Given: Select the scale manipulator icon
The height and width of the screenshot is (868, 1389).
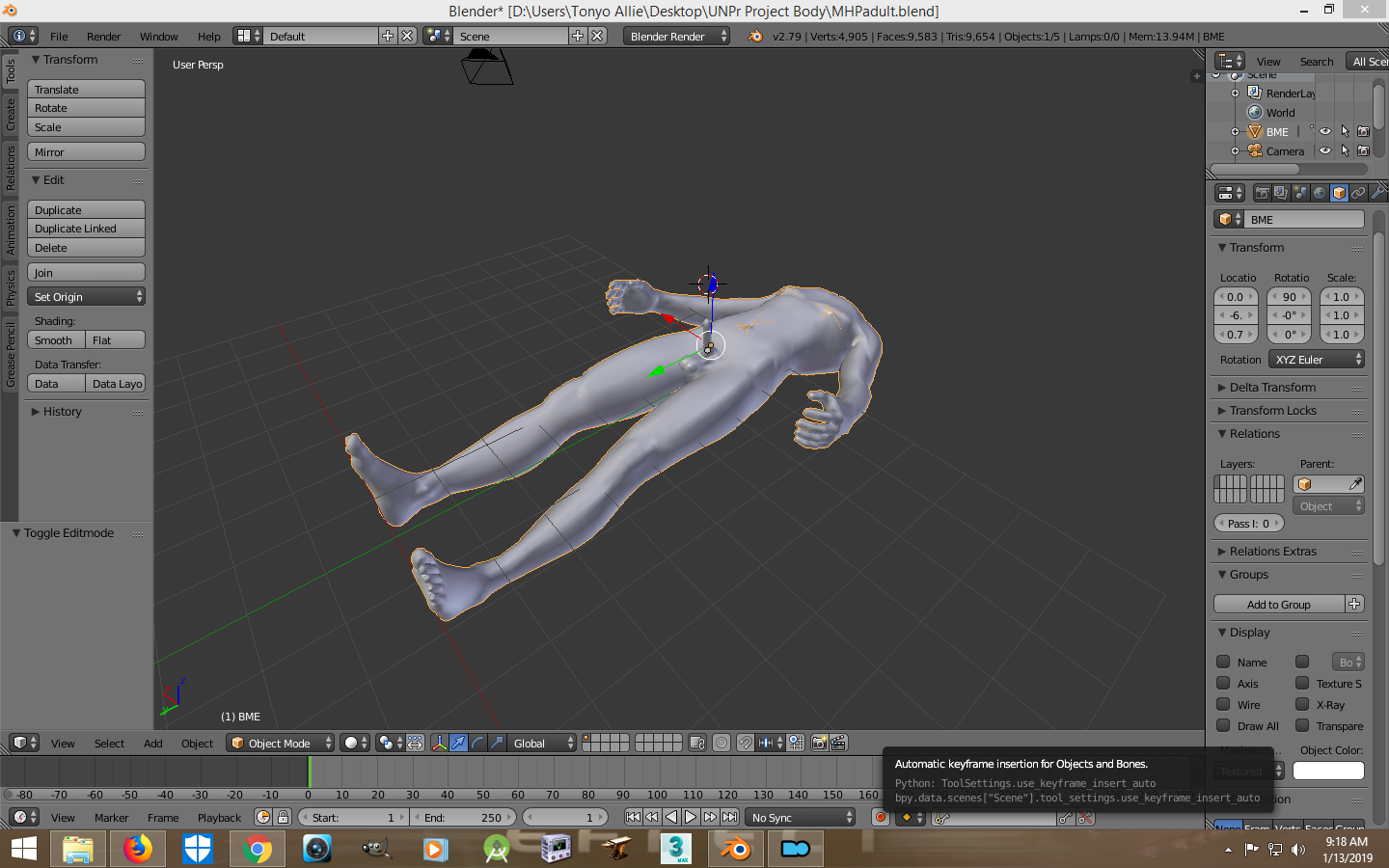Looking at the screenshot, I should (x=497, y=743).
